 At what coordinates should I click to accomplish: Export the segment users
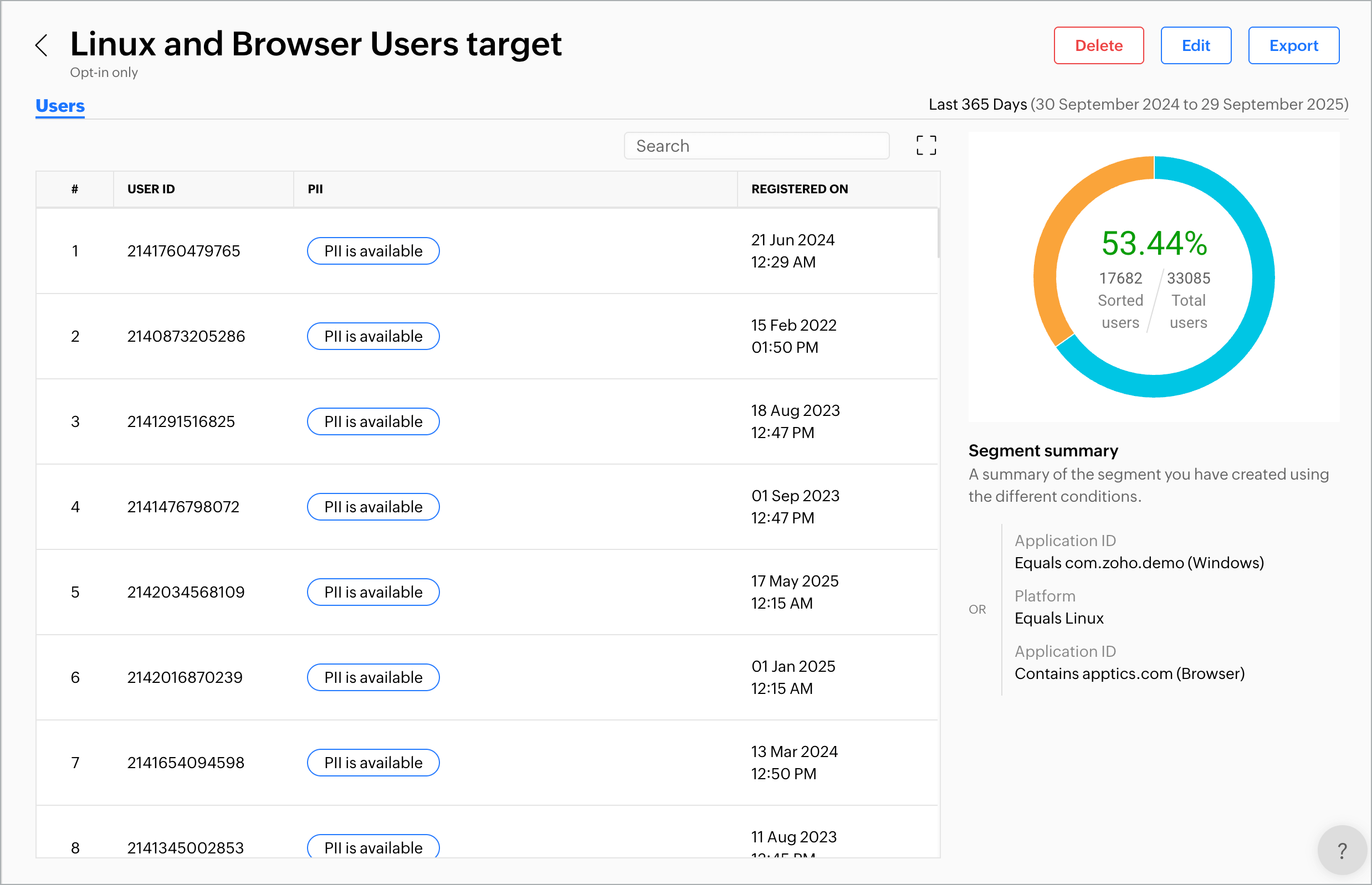tap(1293, 45)
